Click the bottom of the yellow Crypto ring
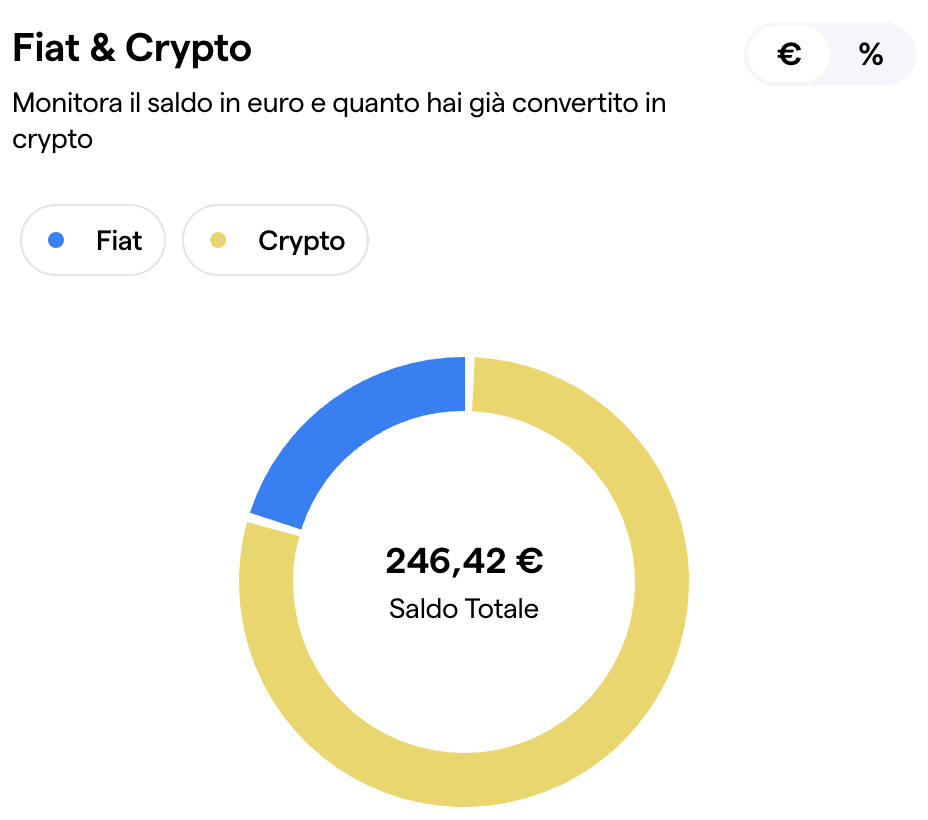The height and width of the screenshot is (820, 928). pos(464,780)
